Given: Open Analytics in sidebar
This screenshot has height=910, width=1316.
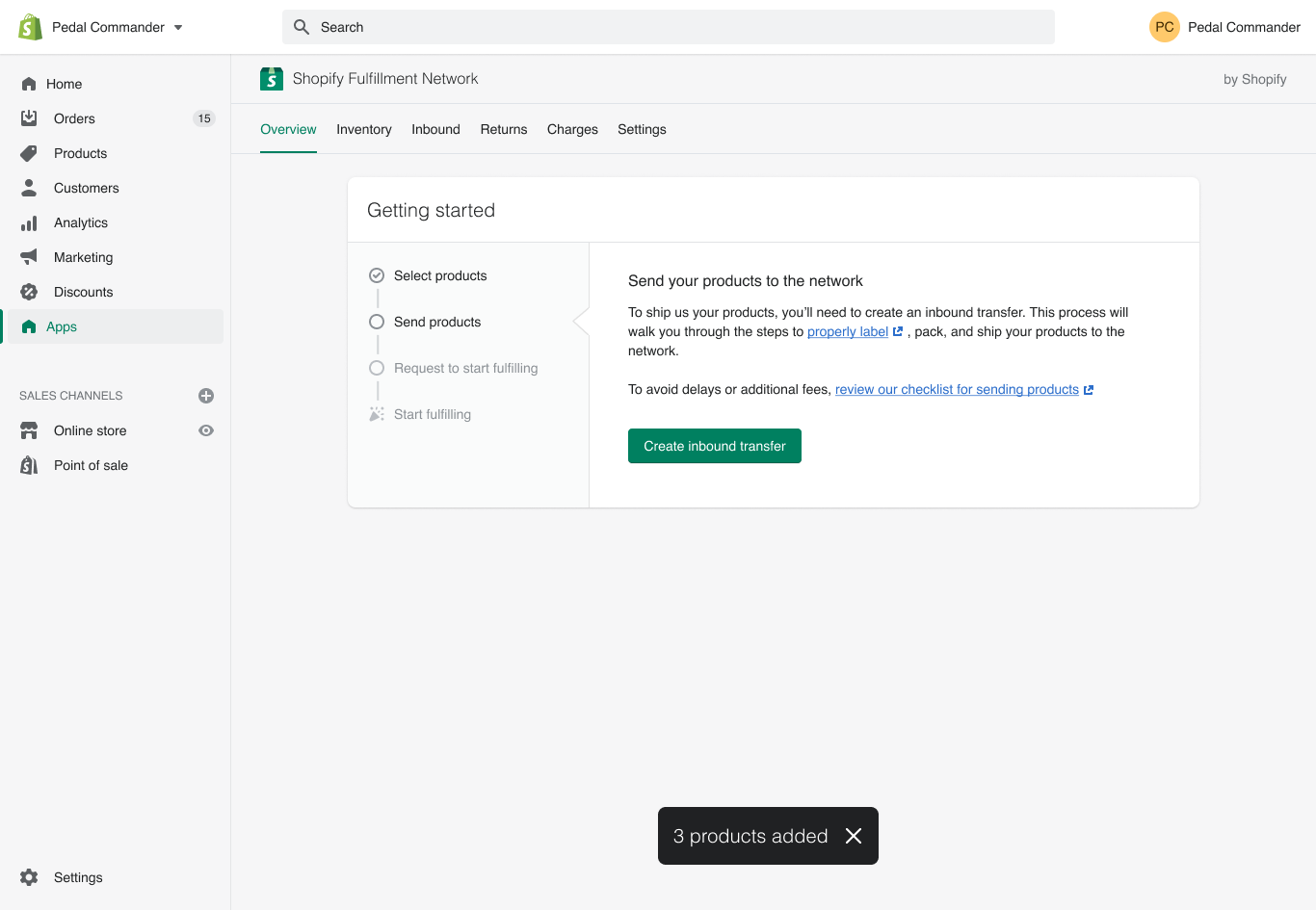Looking at the screenshot, I should pyautogui.click(x=81, y=222).
